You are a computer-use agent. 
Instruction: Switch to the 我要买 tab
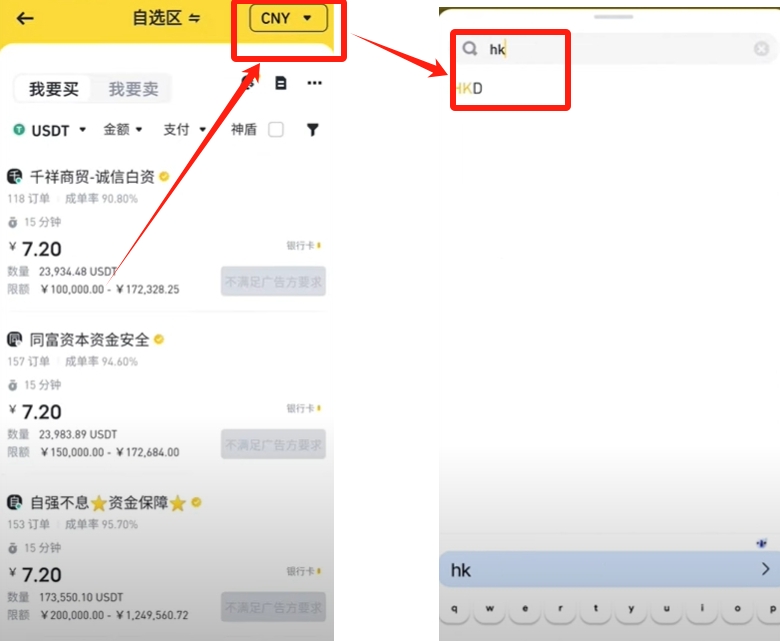(53, 89)
